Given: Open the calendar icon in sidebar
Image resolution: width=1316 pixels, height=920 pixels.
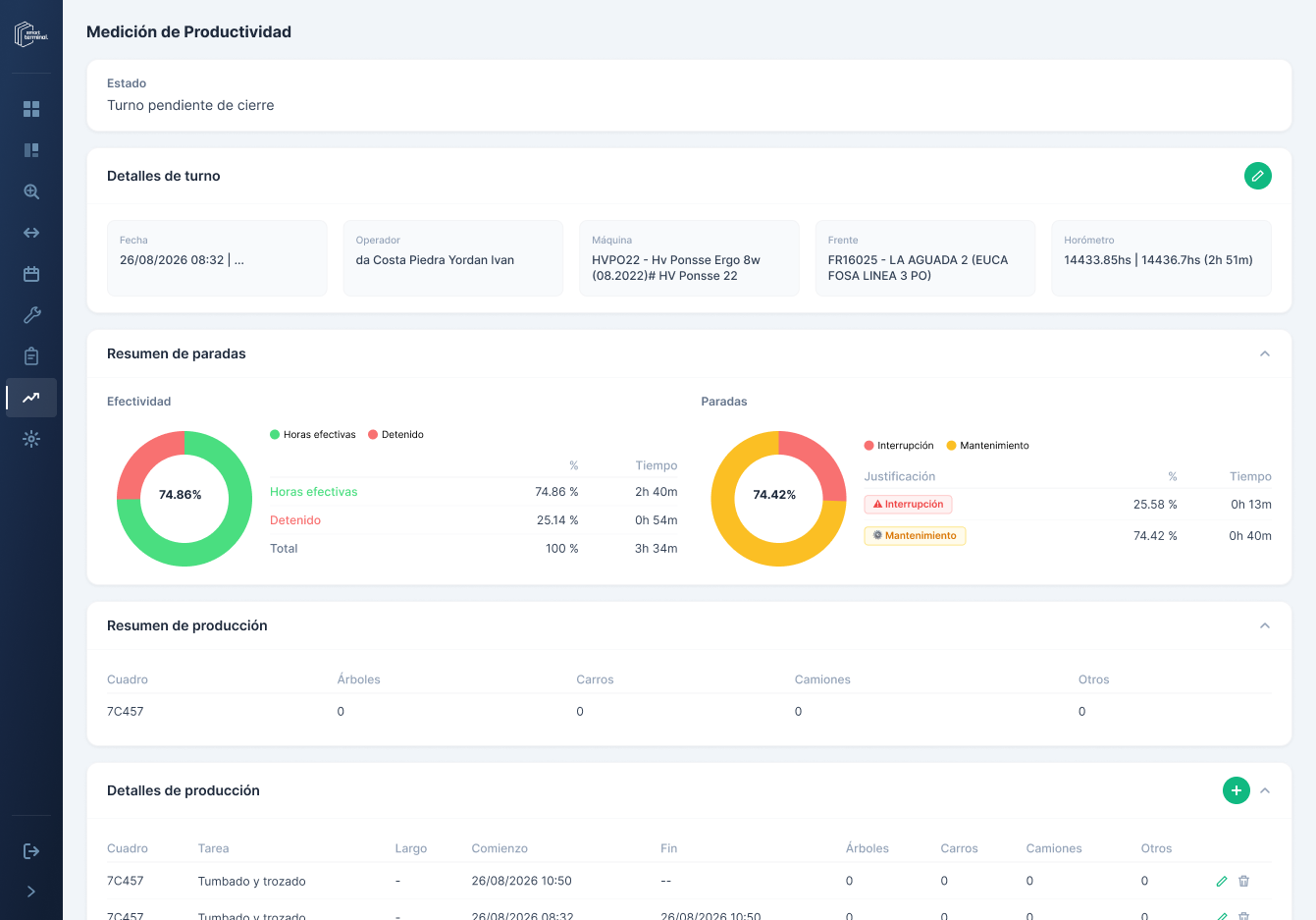Looking at the screenshot, I should point(31,274).
